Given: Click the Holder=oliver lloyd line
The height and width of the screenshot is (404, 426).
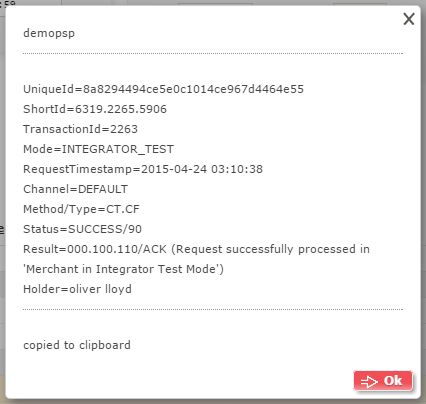Looking at the screenshot, I should (x=77, y=289).
